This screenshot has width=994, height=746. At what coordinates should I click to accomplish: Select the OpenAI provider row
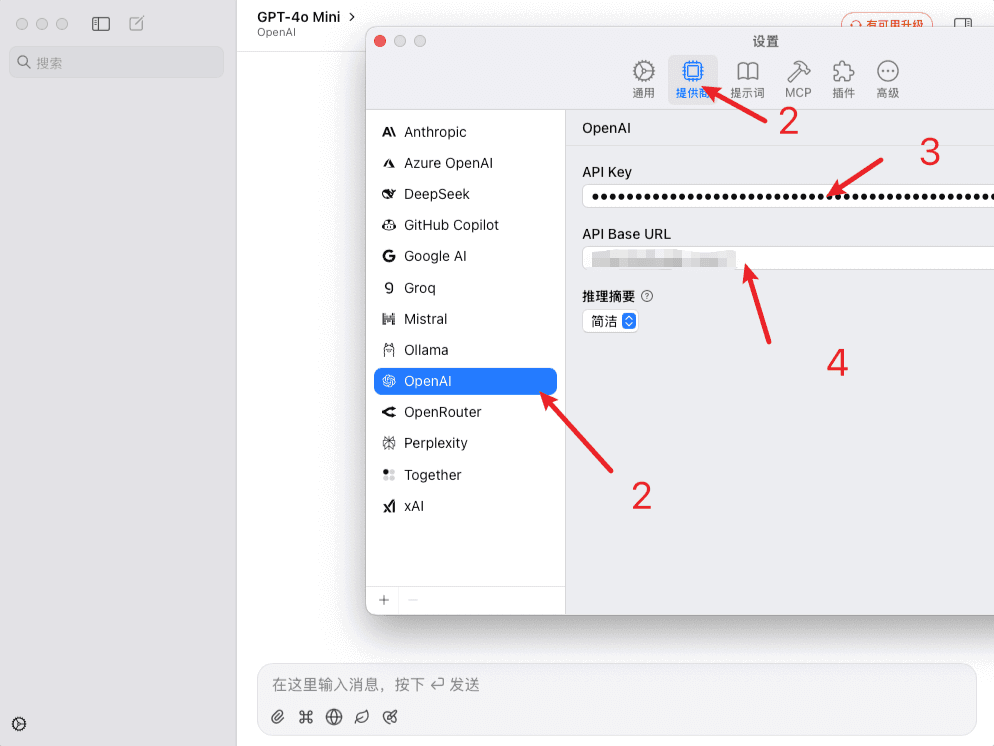coord(465,381)
